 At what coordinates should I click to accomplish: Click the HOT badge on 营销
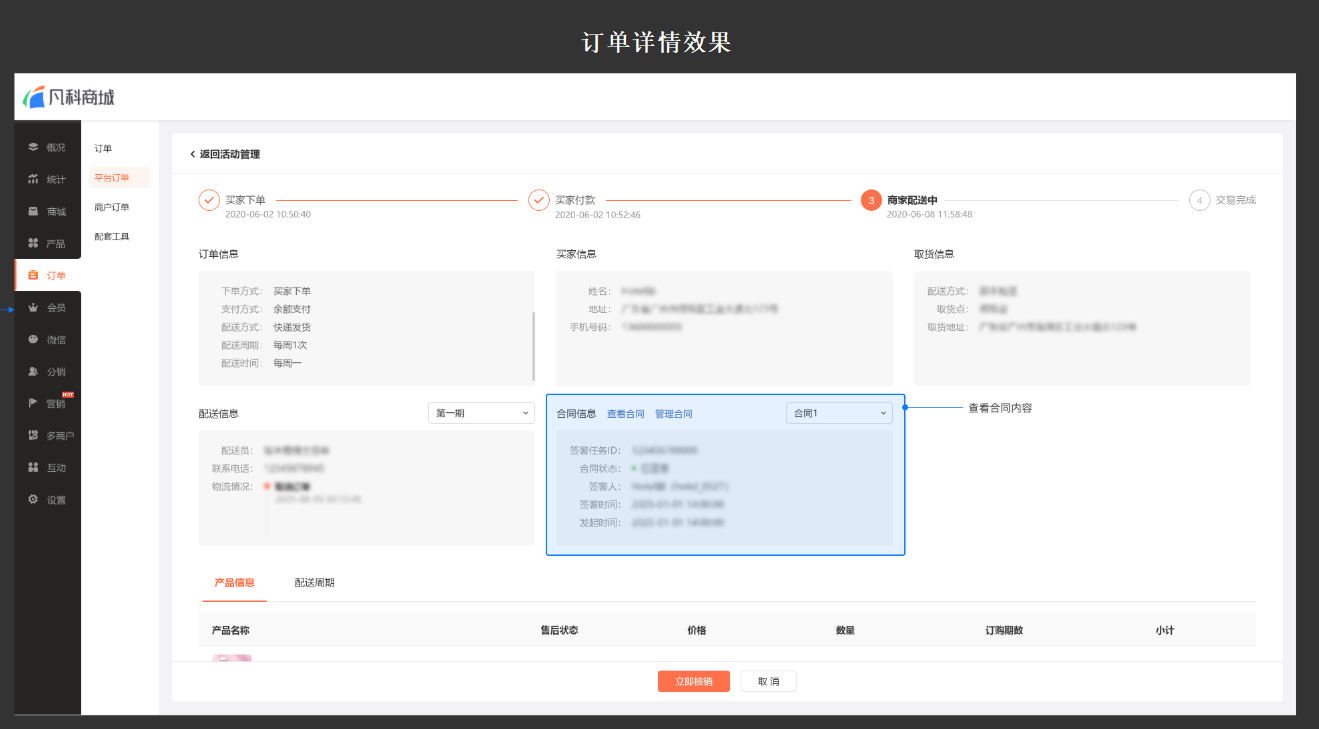pyautogui.click(x=68, y=394)
